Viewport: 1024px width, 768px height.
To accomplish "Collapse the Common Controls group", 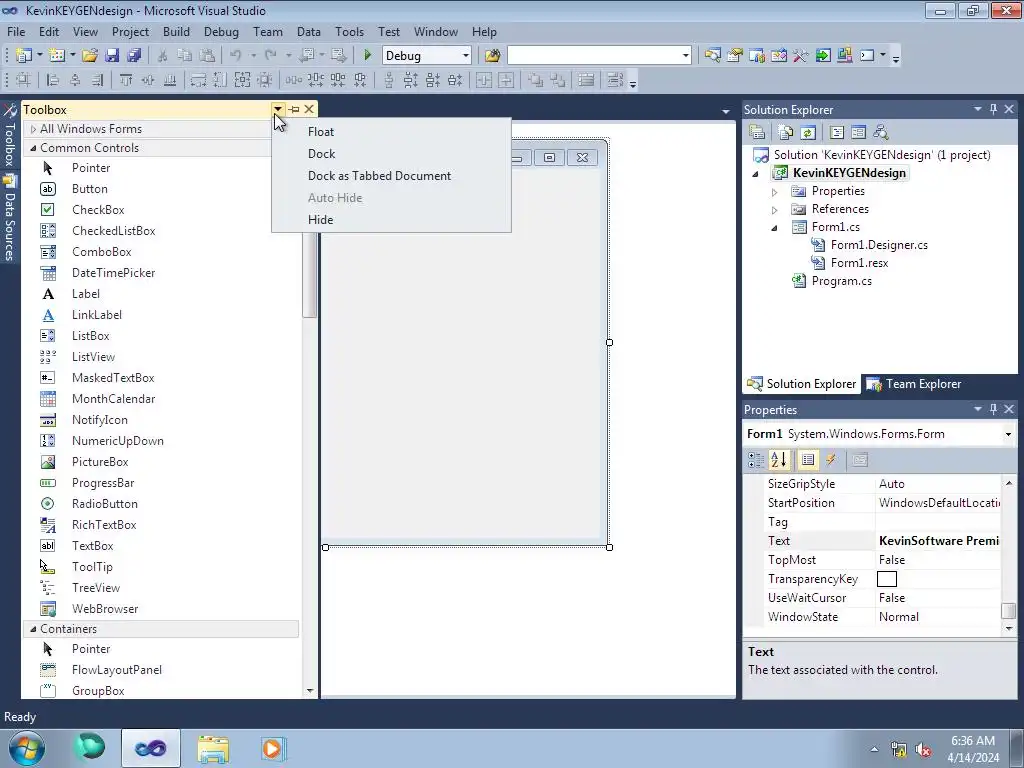I will pyautogui.click(x=33, y=148).
